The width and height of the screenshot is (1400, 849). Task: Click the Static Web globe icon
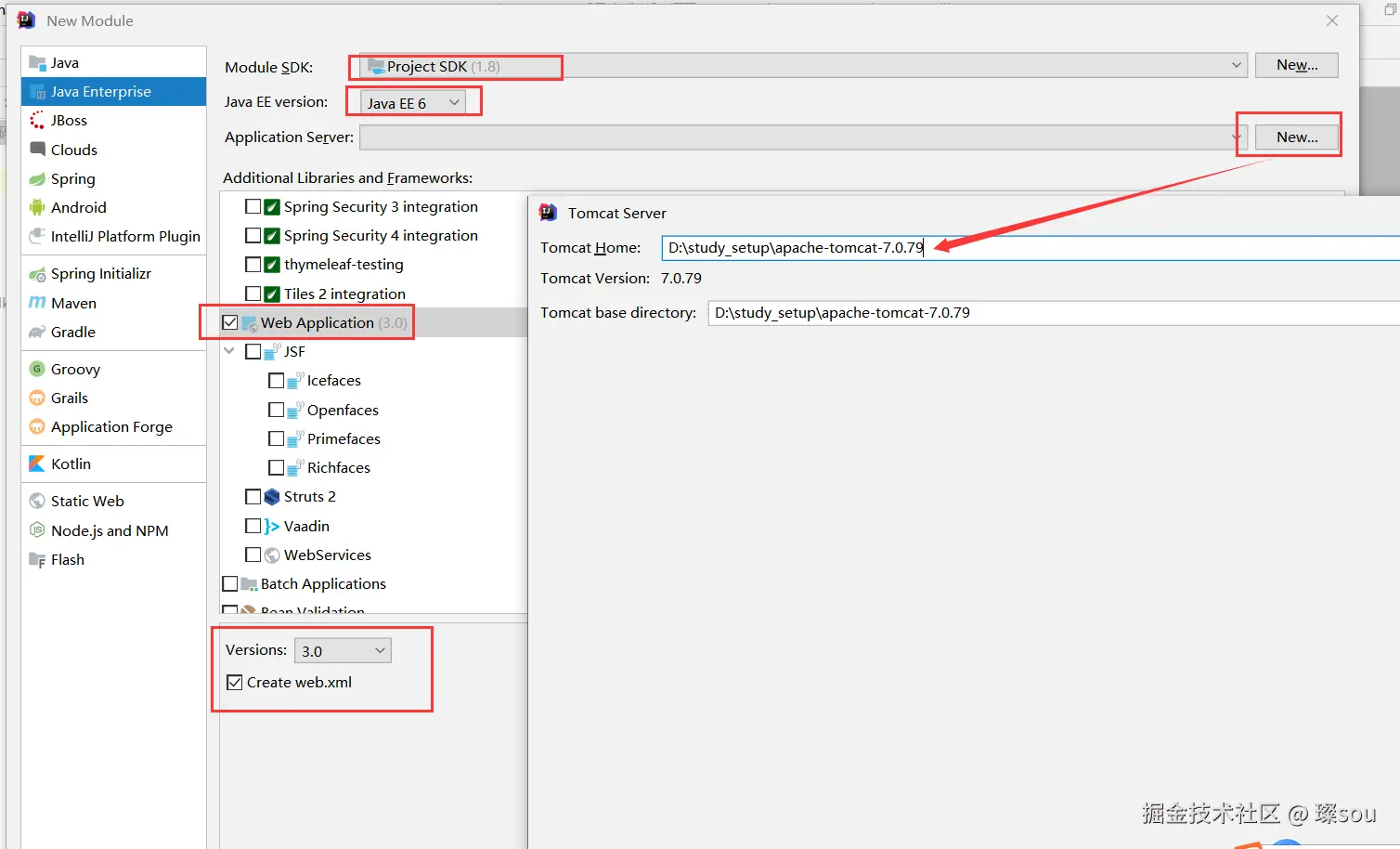coord(37,502)
